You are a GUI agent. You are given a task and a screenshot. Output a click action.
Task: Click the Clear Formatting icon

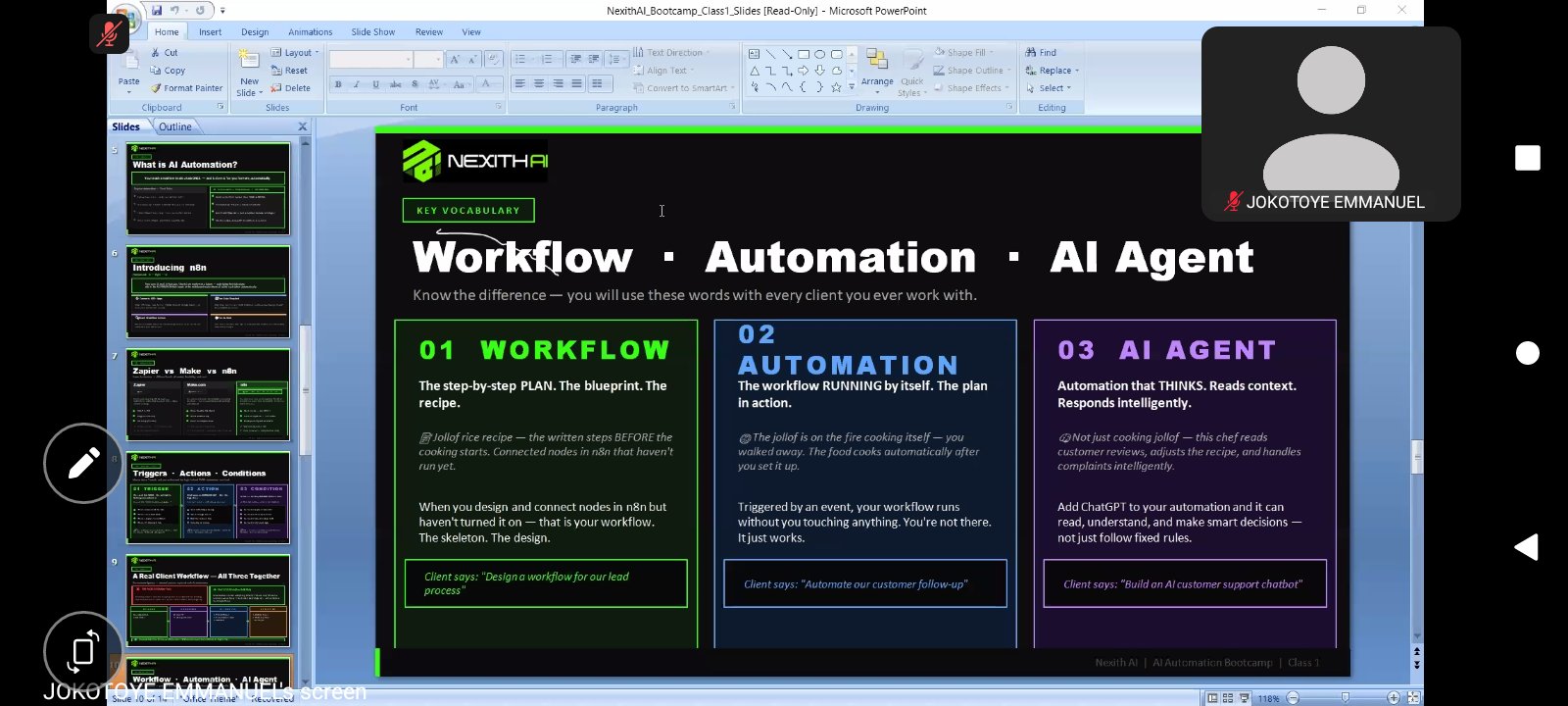[493, 60]
